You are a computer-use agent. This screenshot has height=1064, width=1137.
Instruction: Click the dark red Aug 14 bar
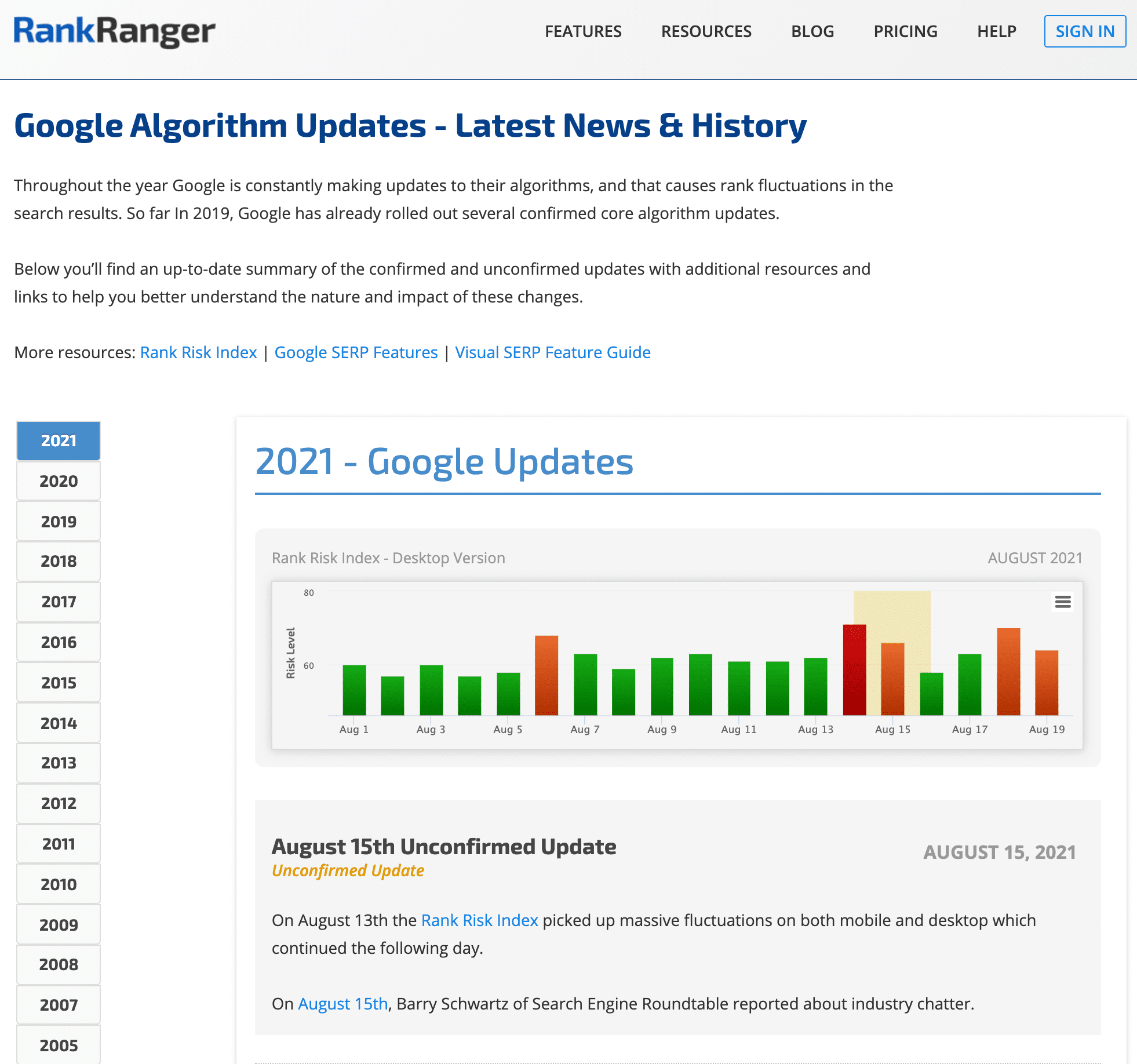coord(854,670)
